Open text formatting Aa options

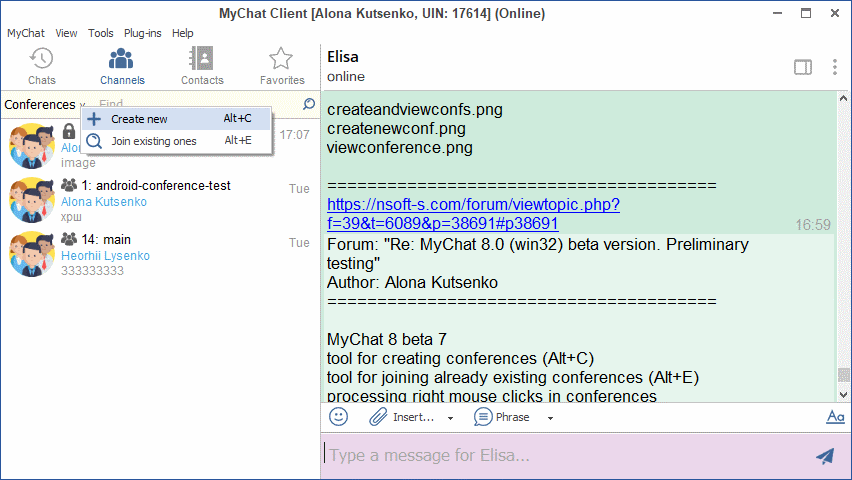pos(835,417)
